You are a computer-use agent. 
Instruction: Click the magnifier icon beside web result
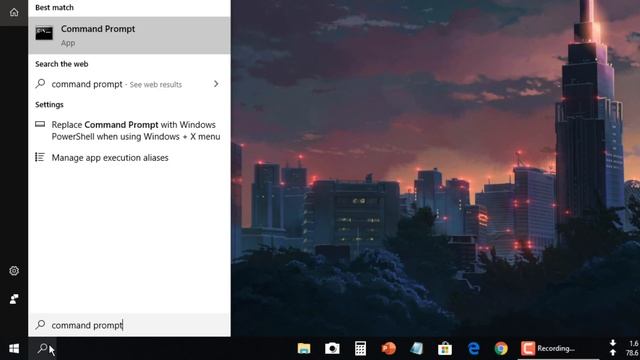(x=40, y=84)
